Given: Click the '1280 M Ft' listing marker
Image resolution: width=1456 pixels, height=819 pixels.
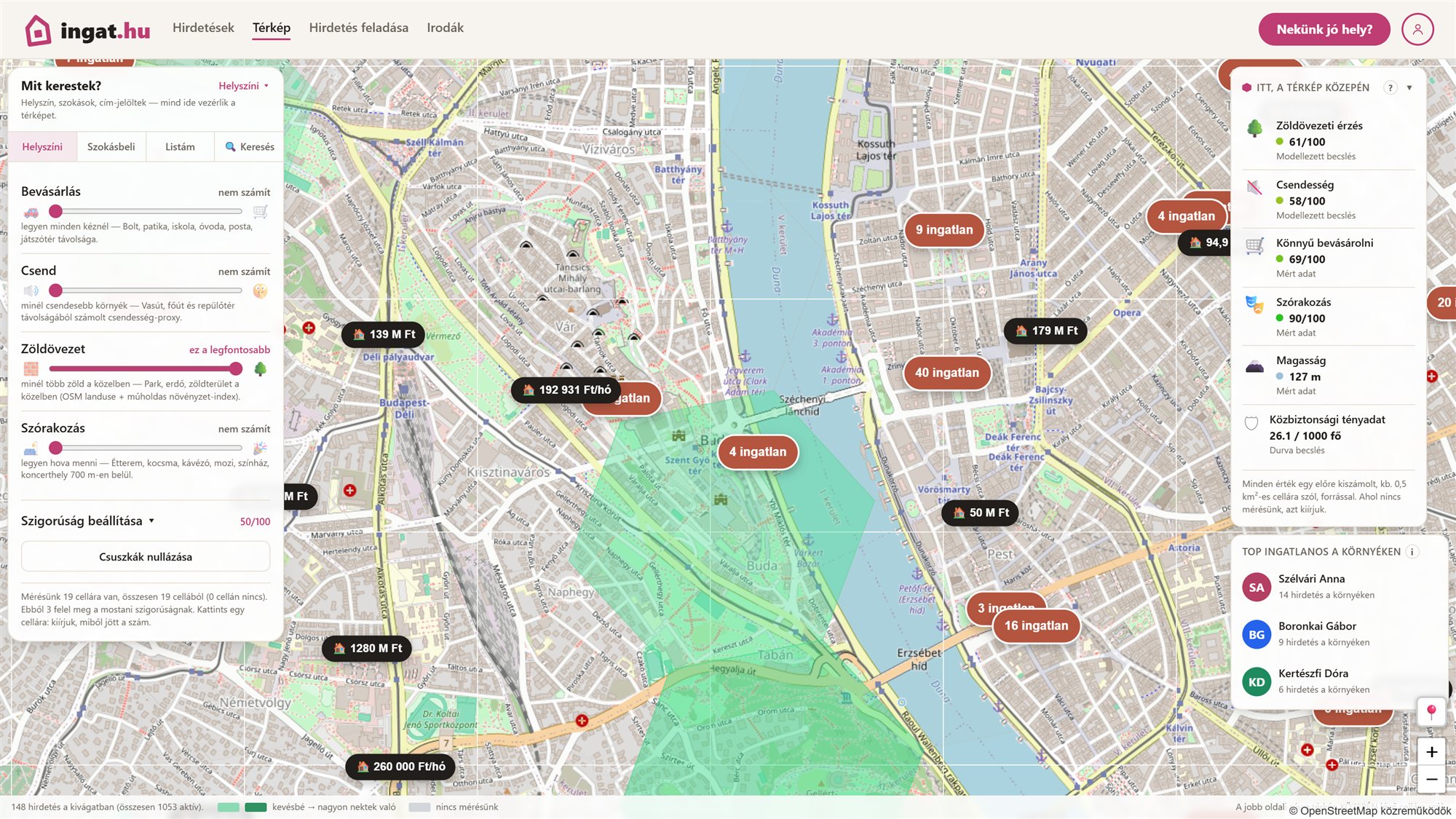Looking at the screenshot, I should 367,649.
